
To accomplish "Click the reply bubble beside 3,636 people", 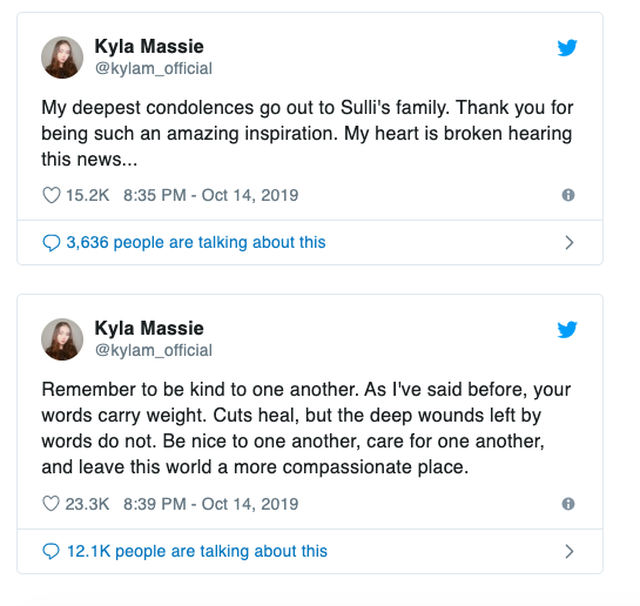I will pos(51,242).
